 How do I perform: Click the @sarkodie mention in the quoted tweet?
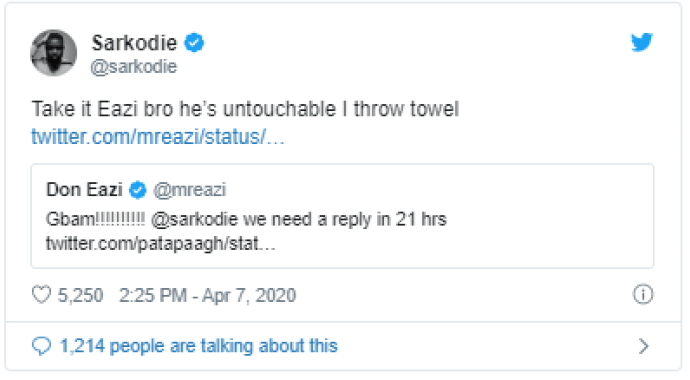click(195, 219)
